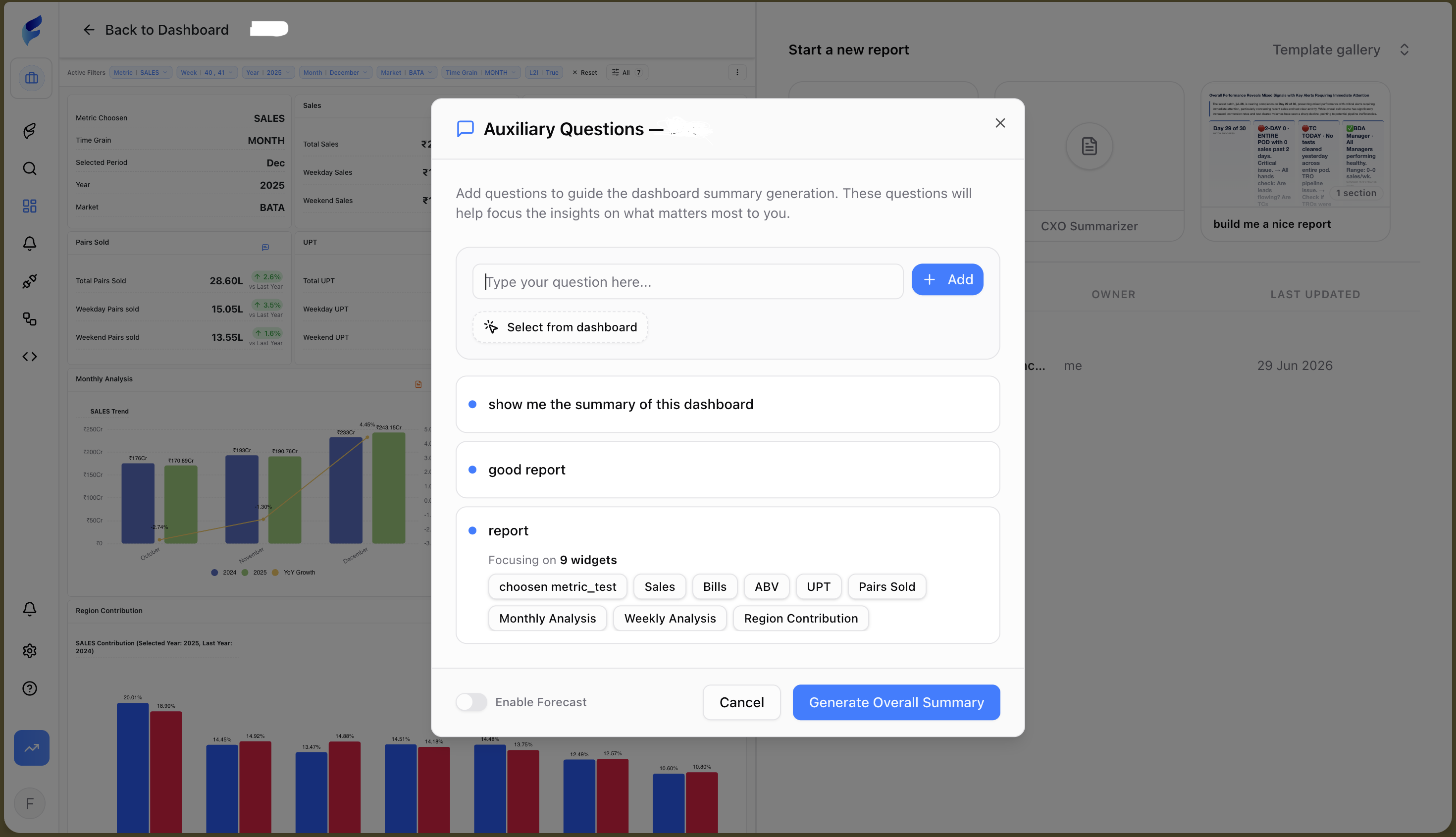The image size is (1456, 837).
Task: Toggle the 2025 legend in SALES Trend chart
Action: pyautogui.click(x=254, y=573)
